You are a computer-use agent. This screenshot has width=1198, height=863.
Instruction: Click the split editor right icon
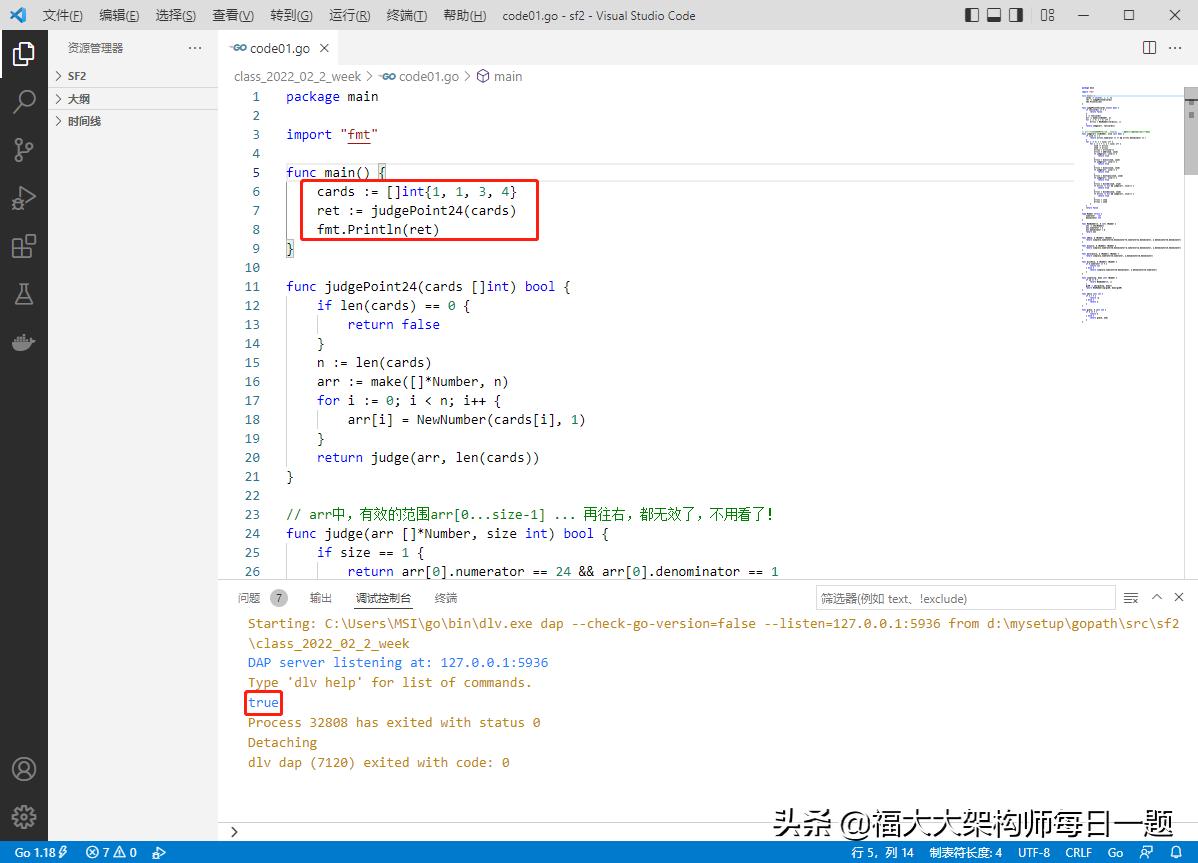coord(1150,48)
